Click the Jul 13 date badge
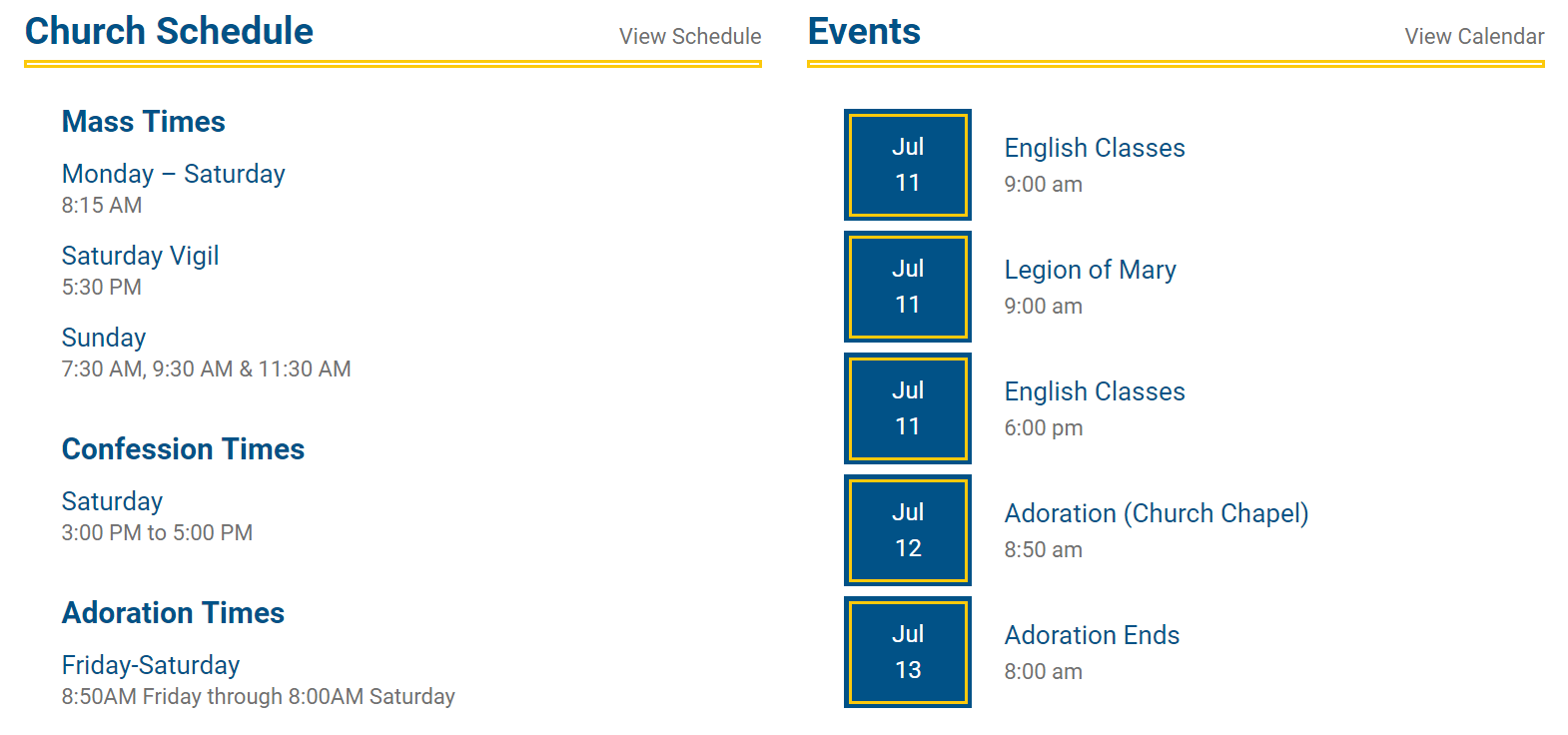 (x=907, y=652)
